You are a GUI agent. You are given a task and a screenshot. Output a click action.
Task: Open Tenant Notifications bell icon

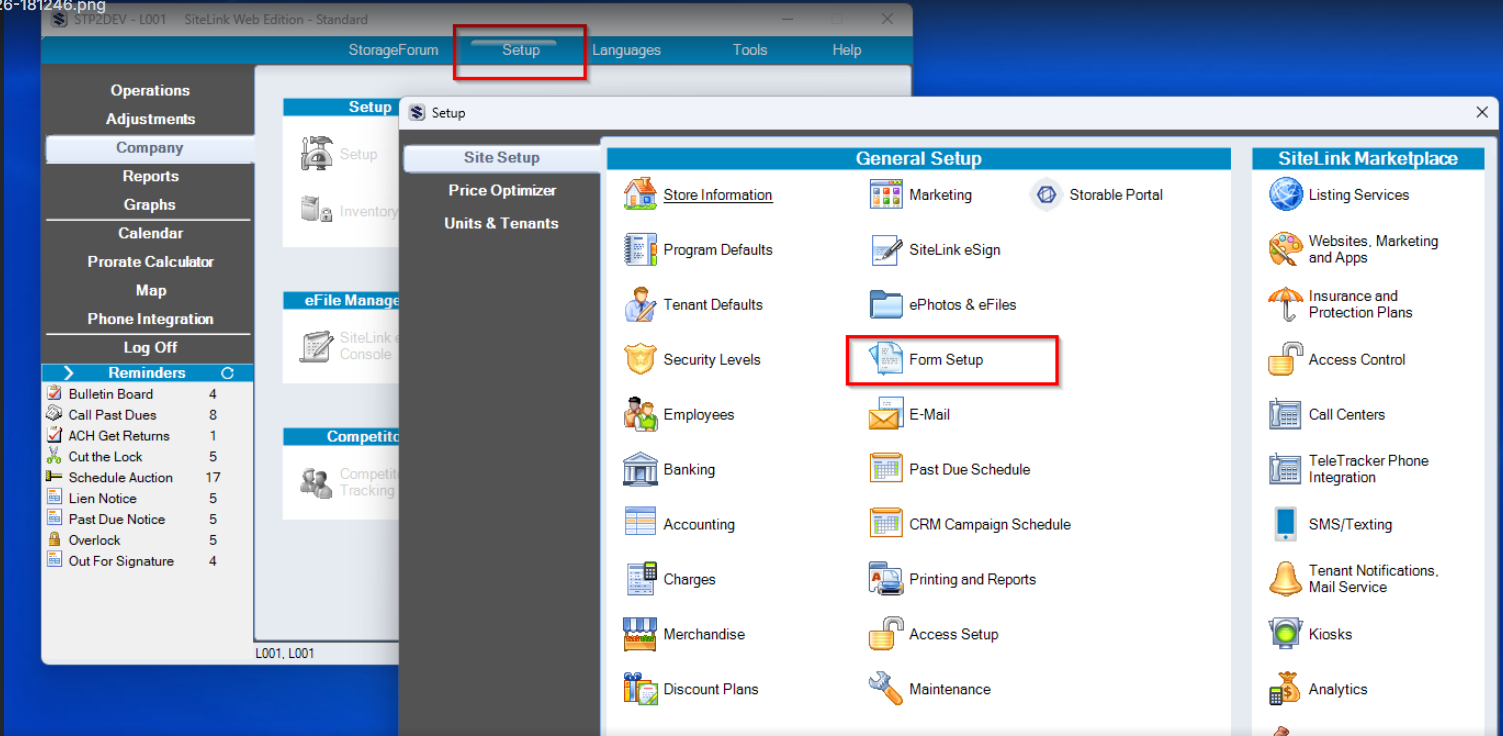tap(1286, 579)
